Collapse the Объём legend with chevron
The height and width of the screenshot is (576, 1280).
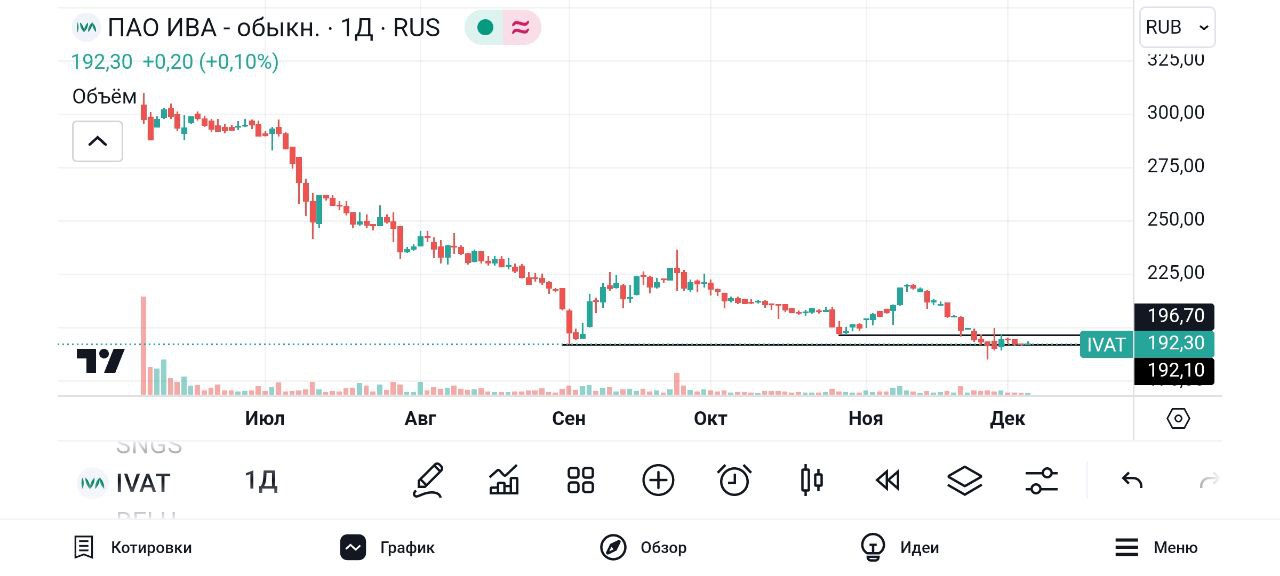click(x=98, y=141)
